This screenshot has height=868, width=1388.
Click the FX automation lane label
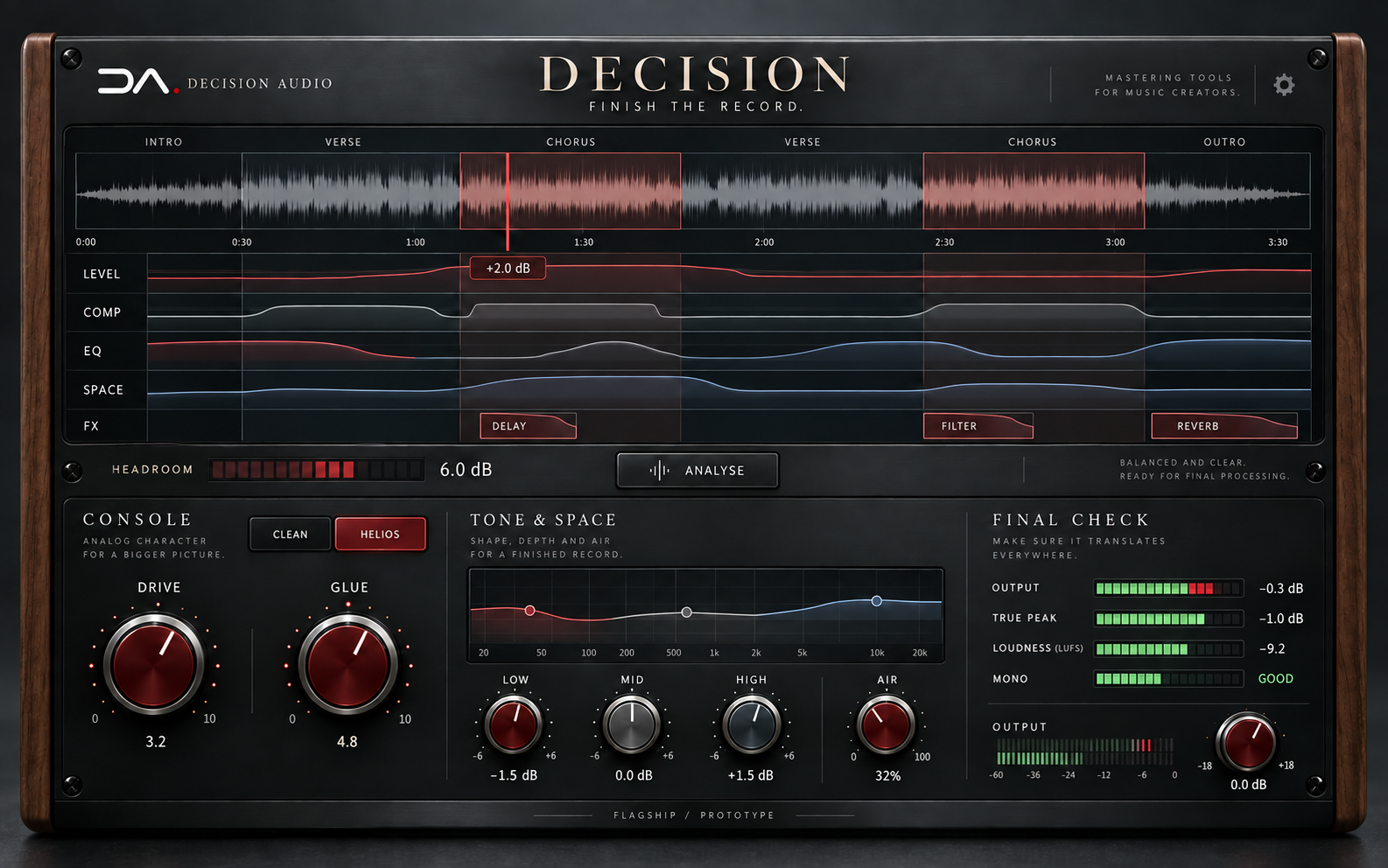click(x=91, y=426)
